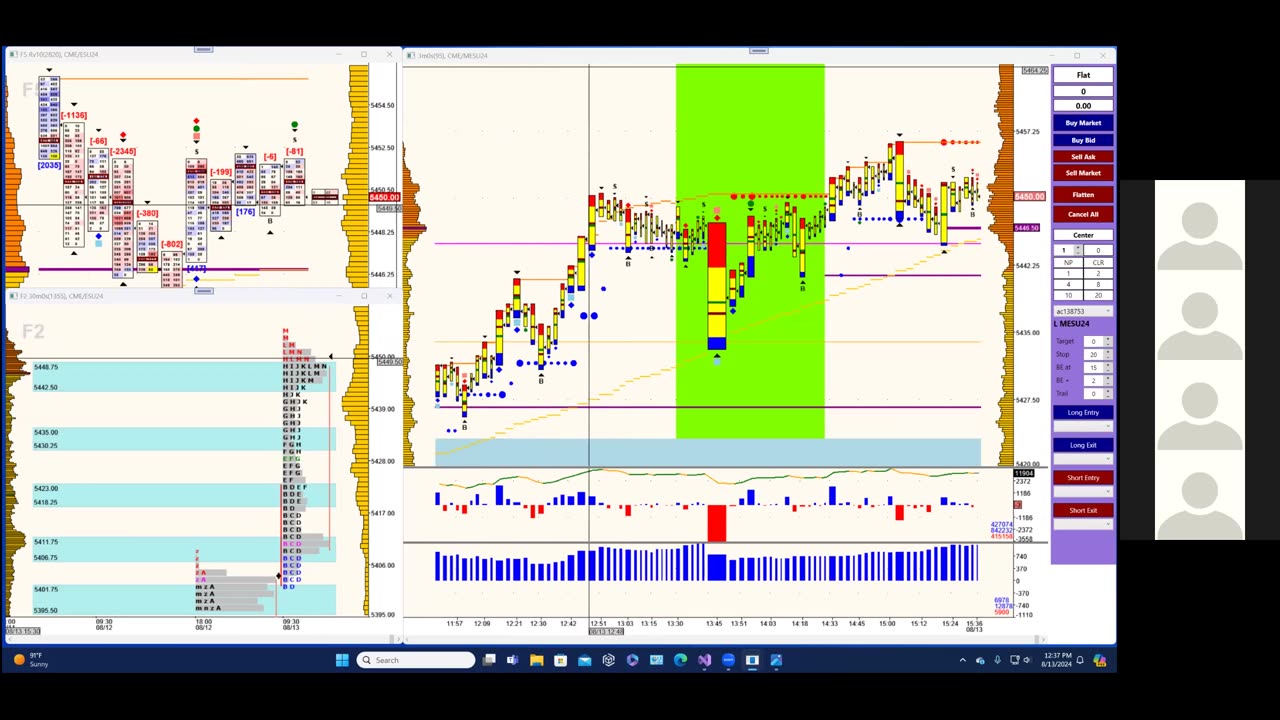Open the Windows Start menu

click(x=342, y=660)
